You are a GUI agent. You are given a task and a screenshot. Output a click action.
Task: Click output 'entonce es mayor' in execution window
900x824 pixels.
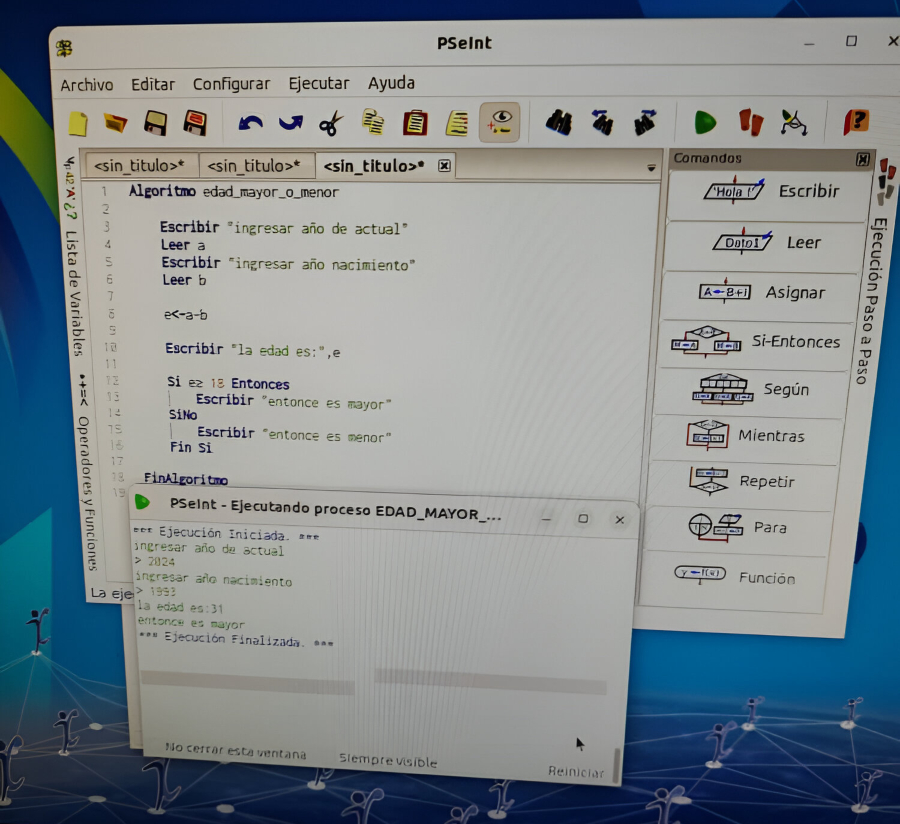[191, 622]
